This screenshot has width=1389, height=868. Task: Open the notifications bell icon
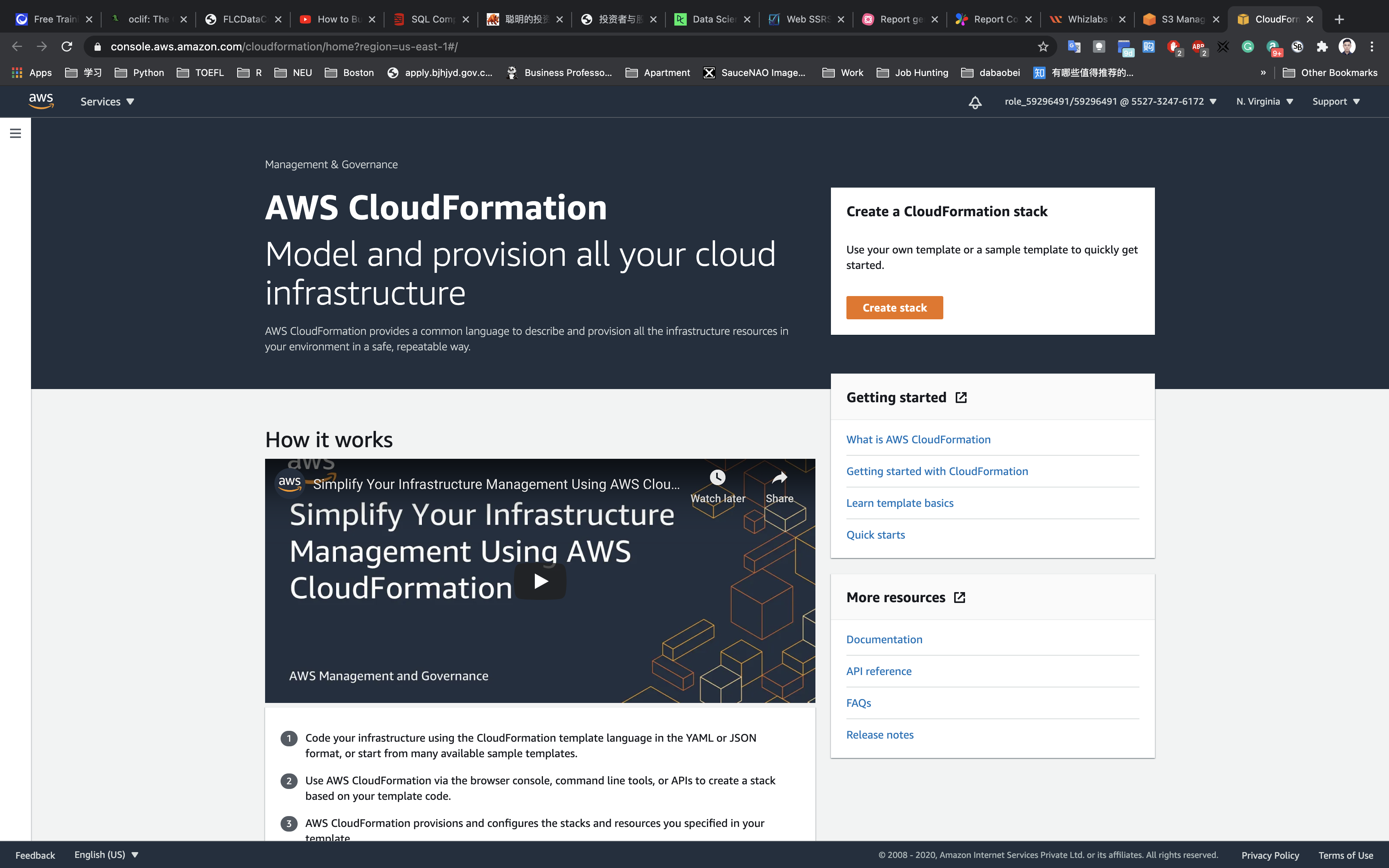point(975,102)
